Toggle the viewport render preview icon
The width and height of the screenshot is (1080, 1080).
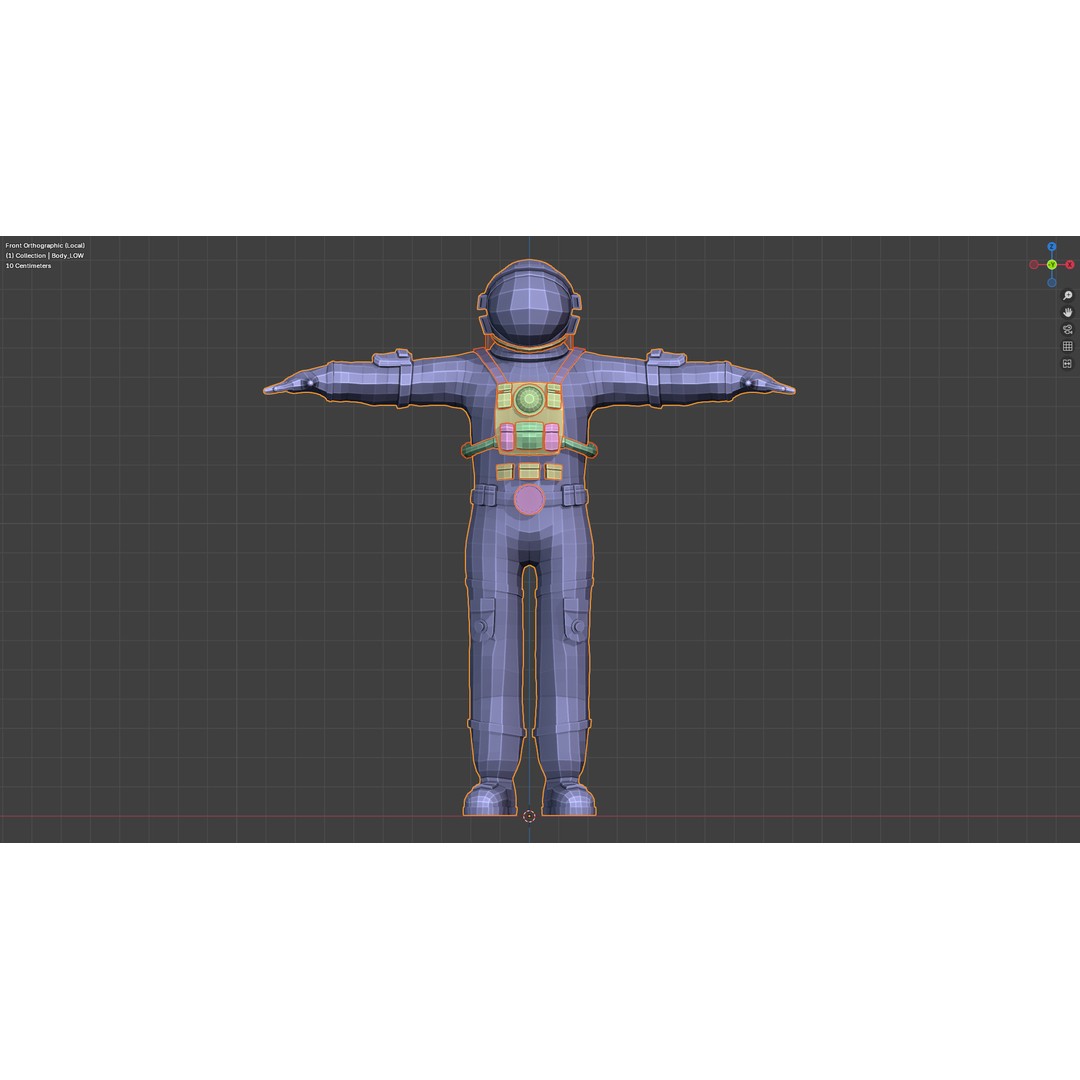tap(1068, 364)
